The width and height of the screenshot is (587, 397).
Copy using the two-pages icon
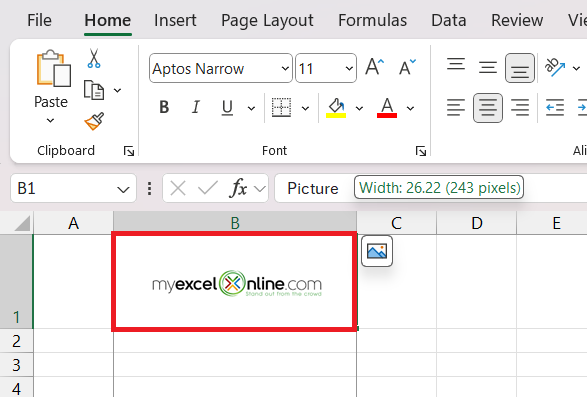pos(94,90)
